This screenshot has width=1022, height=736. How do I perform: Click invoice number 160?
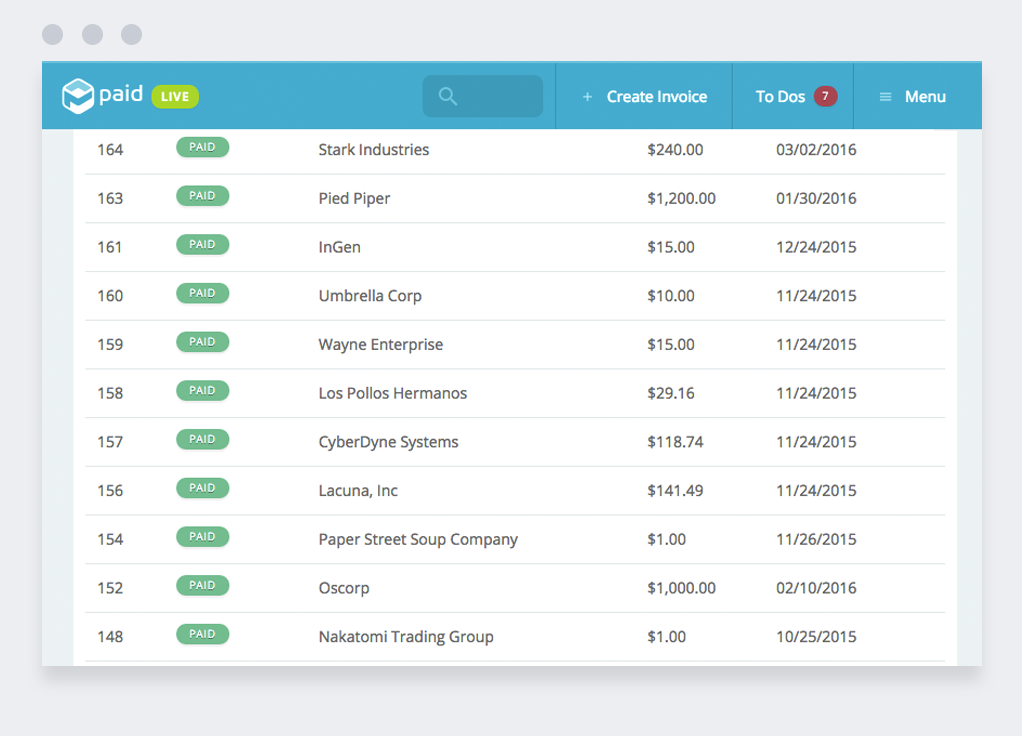[110, 296]
